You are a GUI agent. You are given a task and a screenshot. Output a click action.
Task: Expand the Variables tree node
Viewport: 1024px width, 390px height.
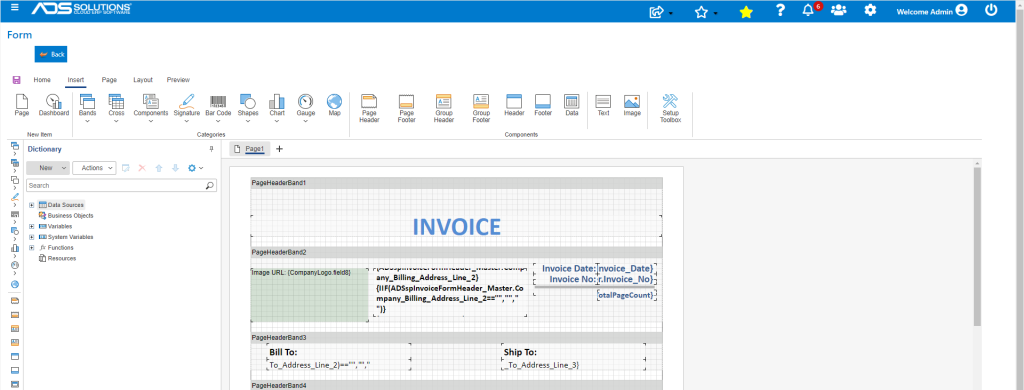31,227
